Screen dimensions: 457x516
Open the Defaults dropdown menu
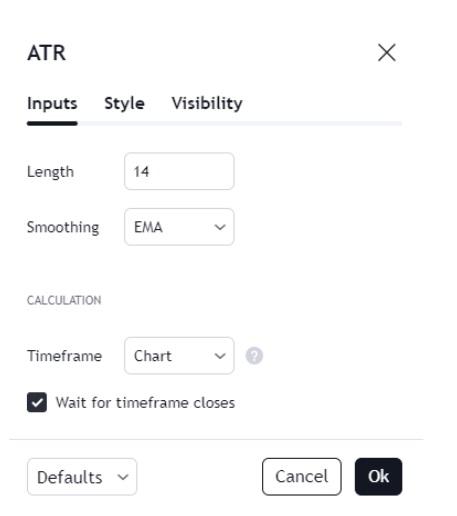pos(82,477)
